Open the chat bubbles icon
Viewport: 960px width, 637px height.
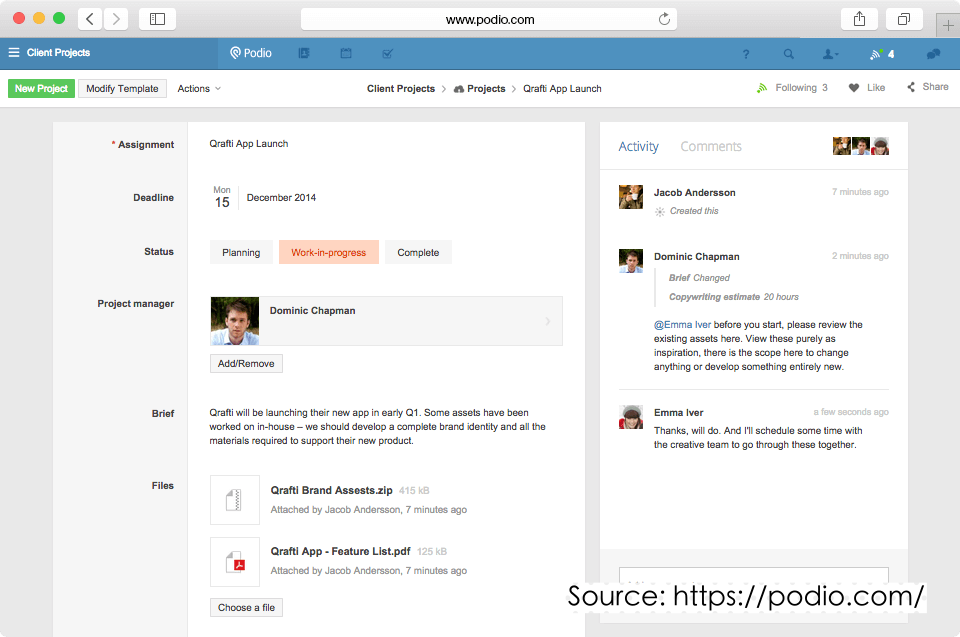pos(933,54)
